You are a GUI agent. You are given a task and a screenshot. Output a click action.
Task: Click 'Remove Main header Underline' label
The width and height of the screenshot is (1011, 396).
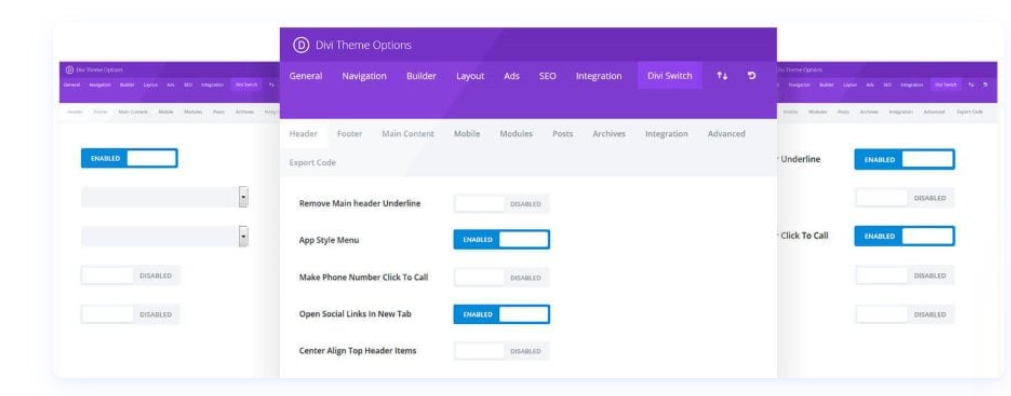(x=360, y=203)
